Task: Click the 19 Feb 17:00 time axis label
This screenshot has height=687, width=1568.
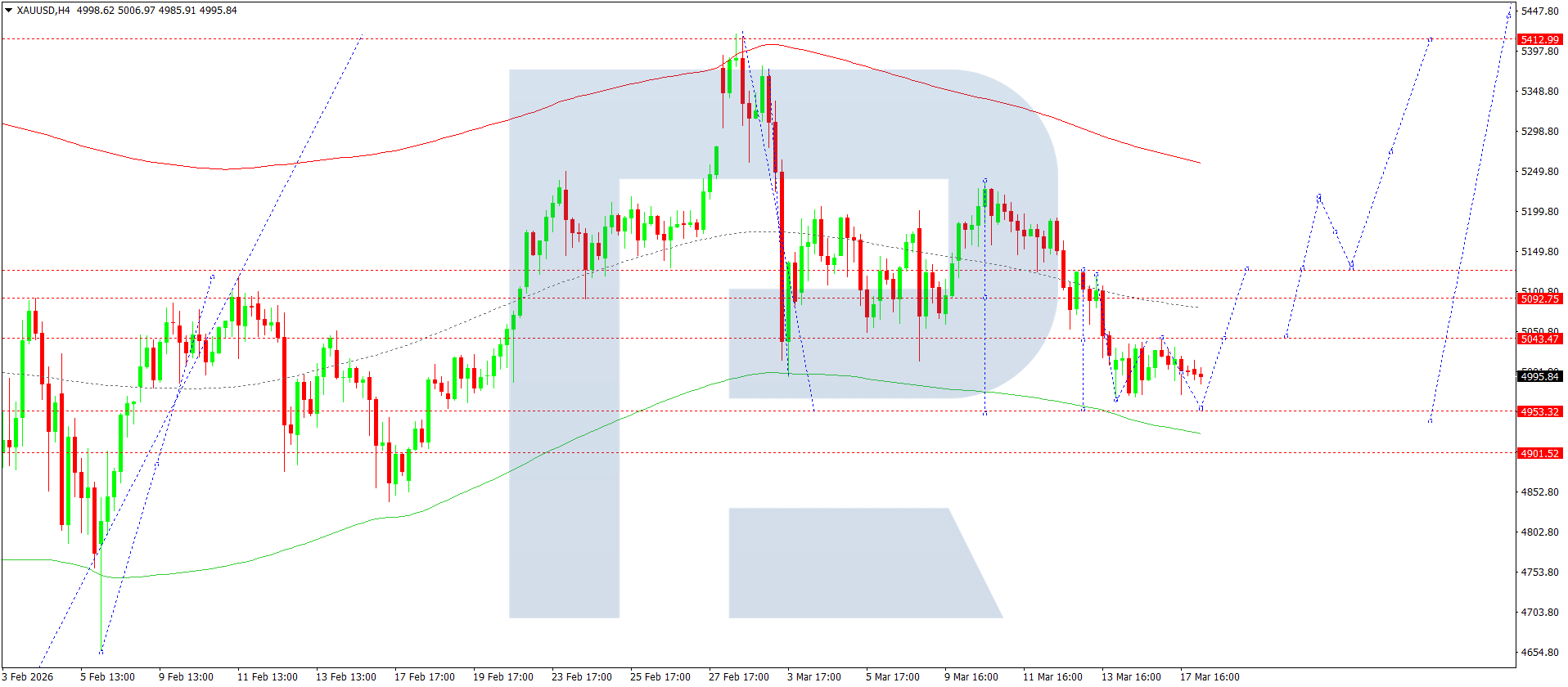Action: pos(502,676)
